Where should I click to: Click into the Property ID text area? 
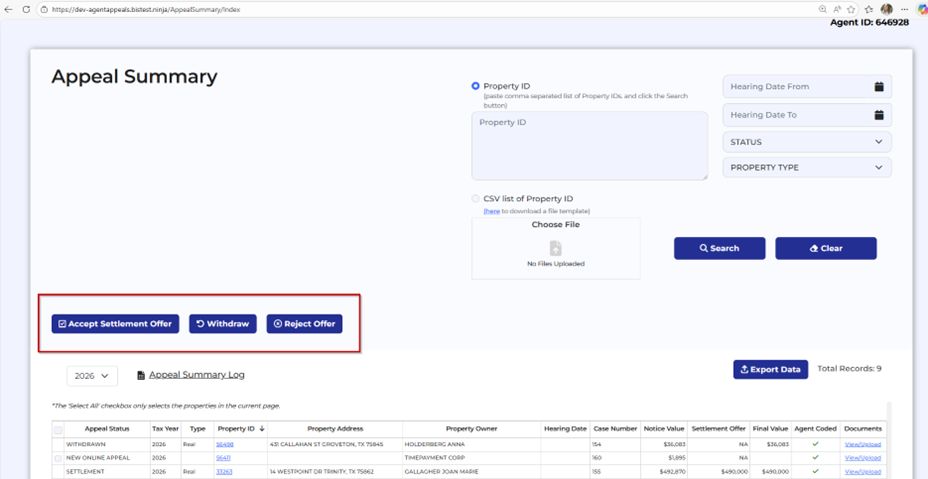(x=589, y=146)
